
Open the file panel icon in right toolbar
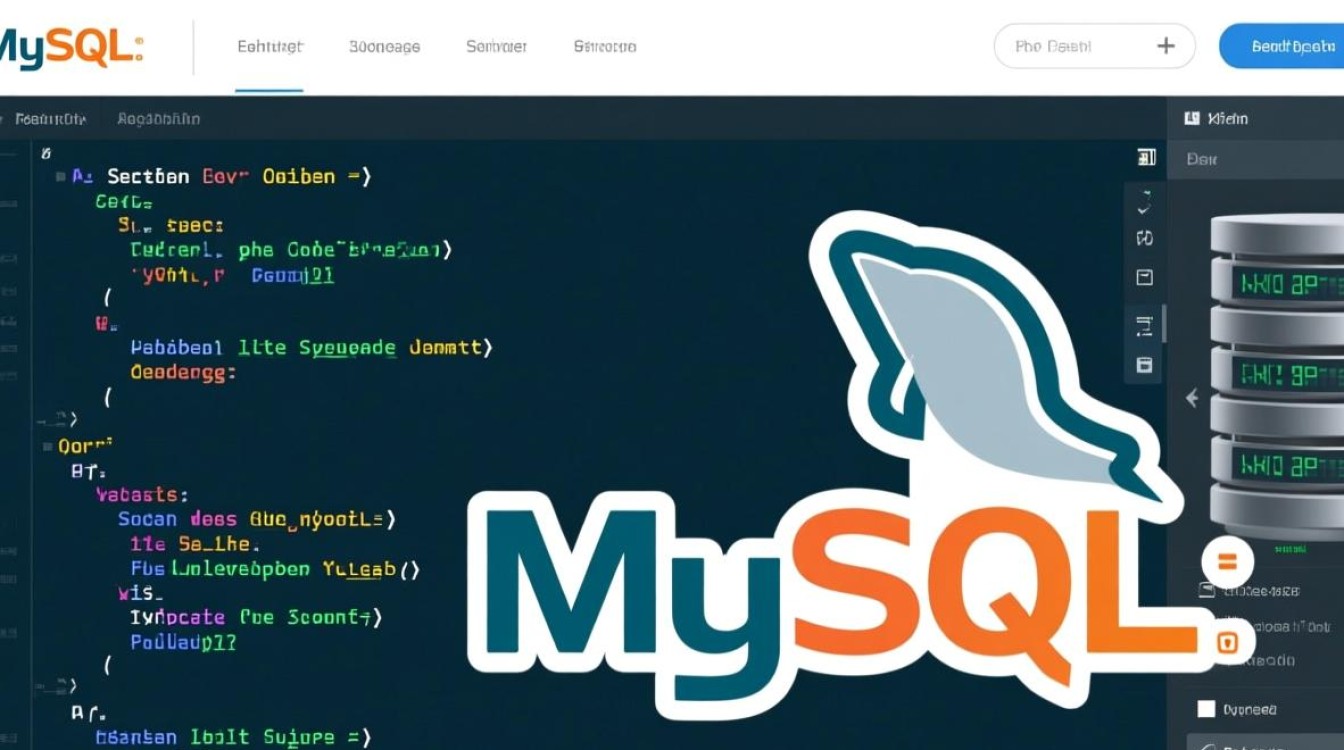[x=1144, y=277]
